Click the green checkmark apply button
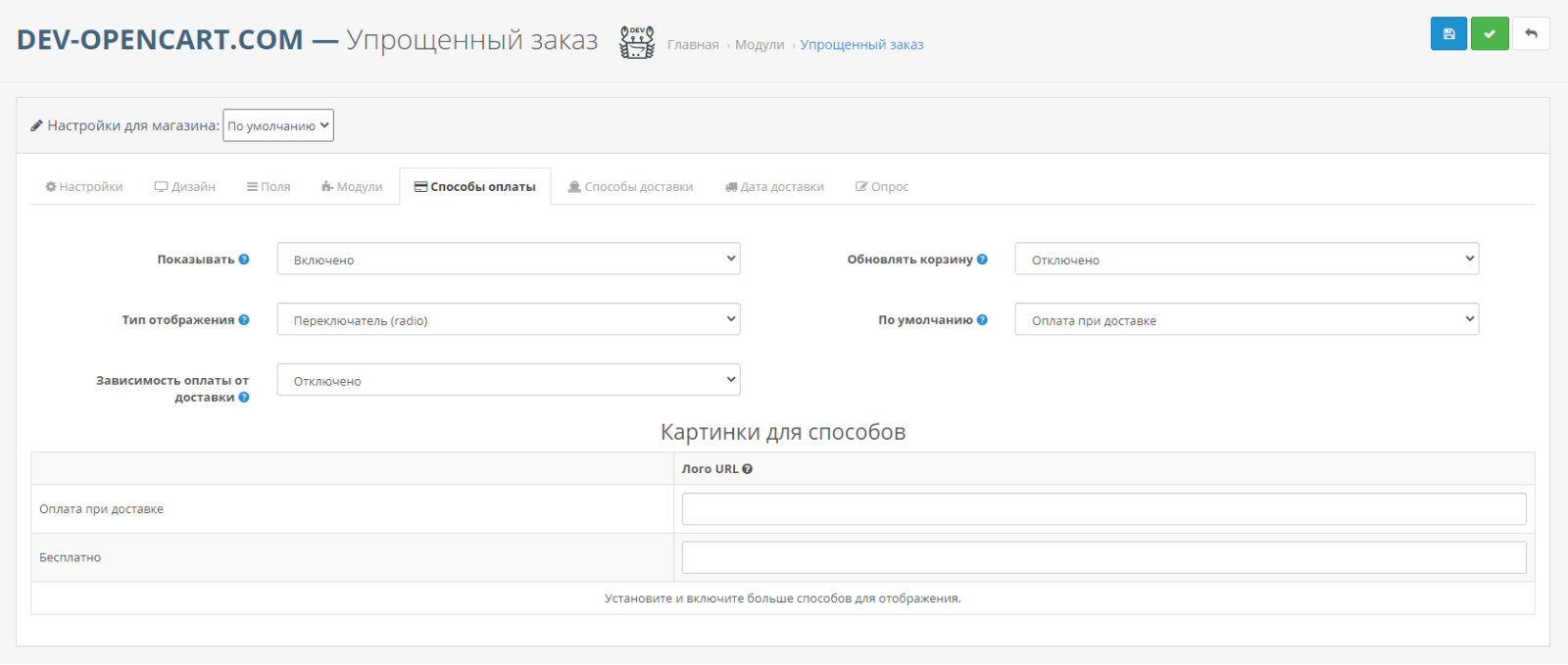1568x665 pixels. pyautogui.click(x=1490, y=33)
